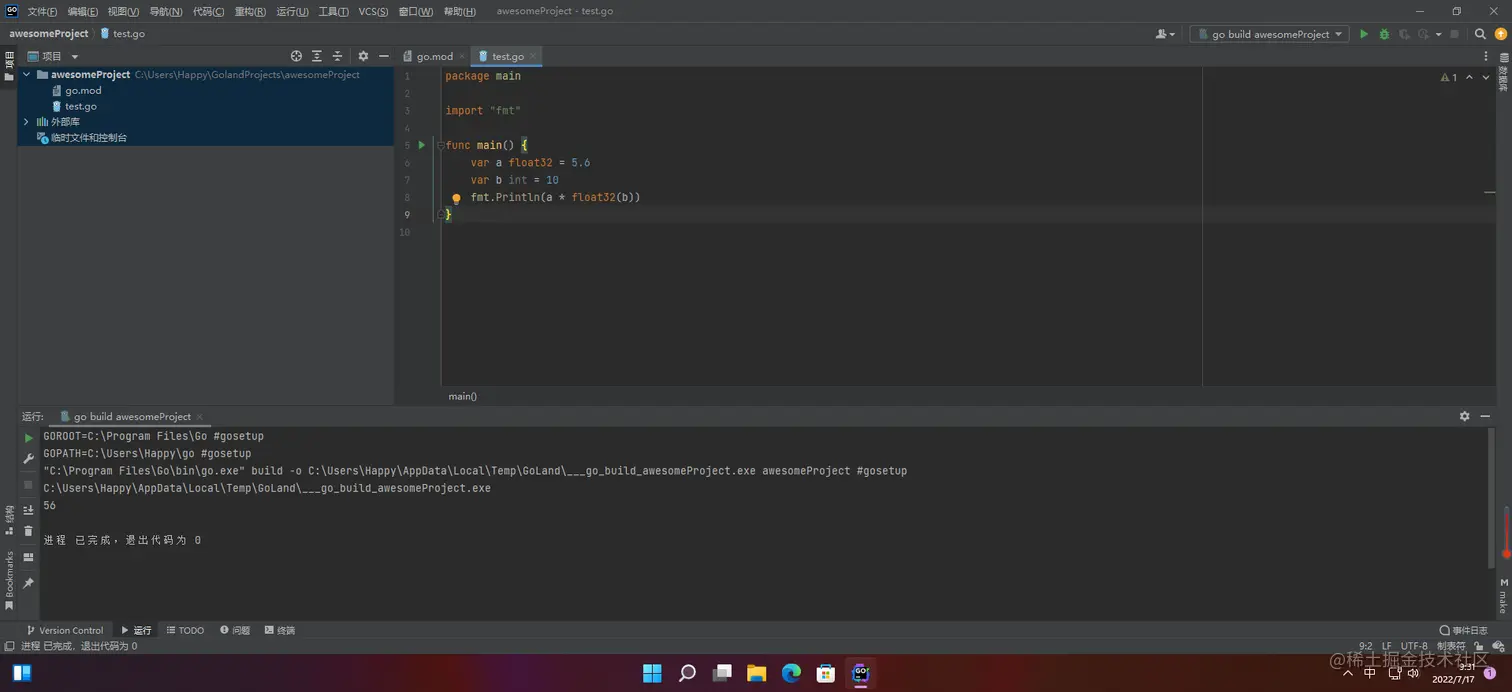Open the search everywhere magnifier in toolbar

(x=1481, y=34)
